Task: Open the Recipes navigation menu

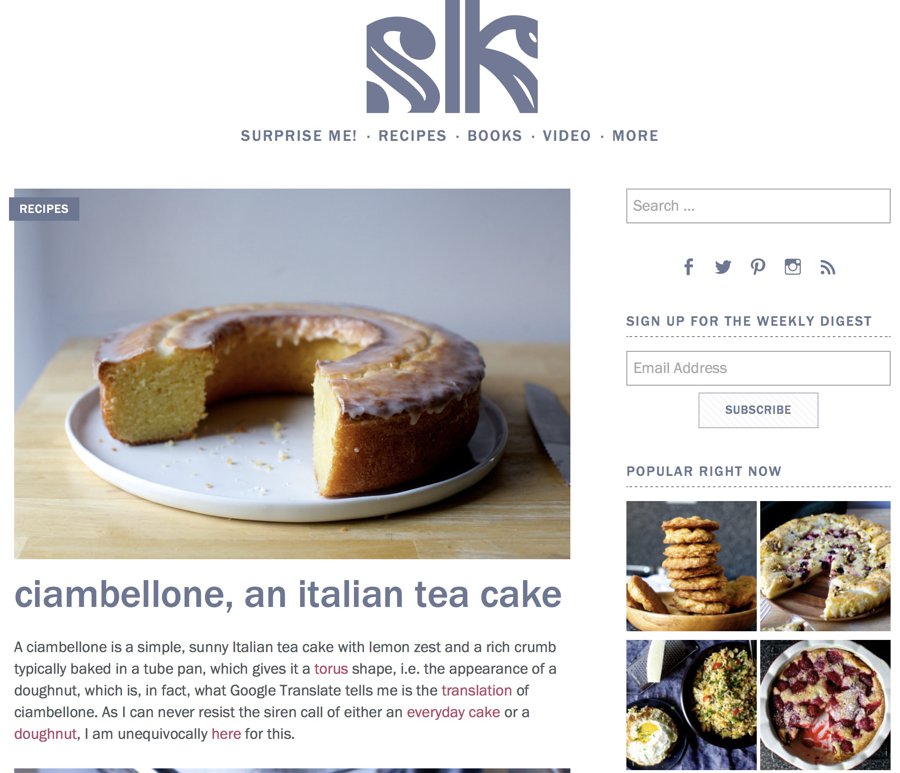Action: coord(412,136)
